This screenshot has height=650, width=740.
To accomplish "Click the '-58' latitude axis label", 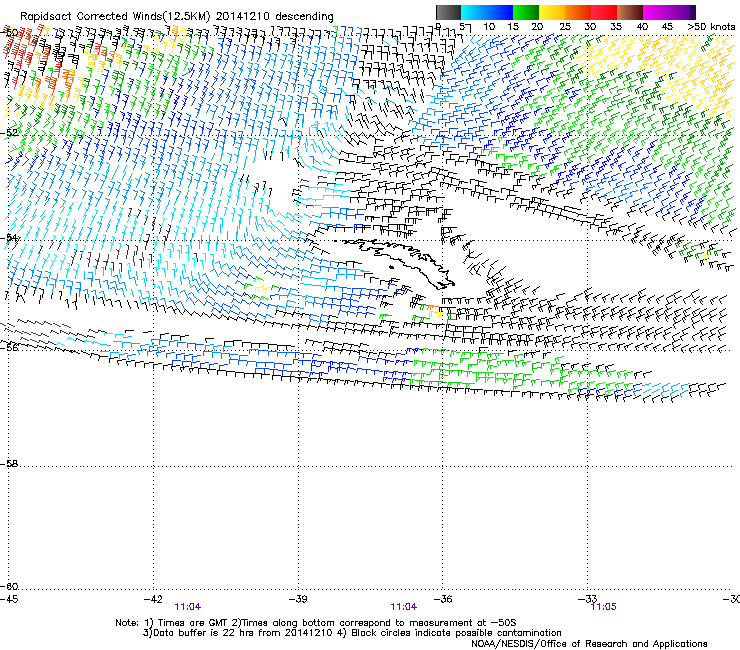I will click(9, 464).
